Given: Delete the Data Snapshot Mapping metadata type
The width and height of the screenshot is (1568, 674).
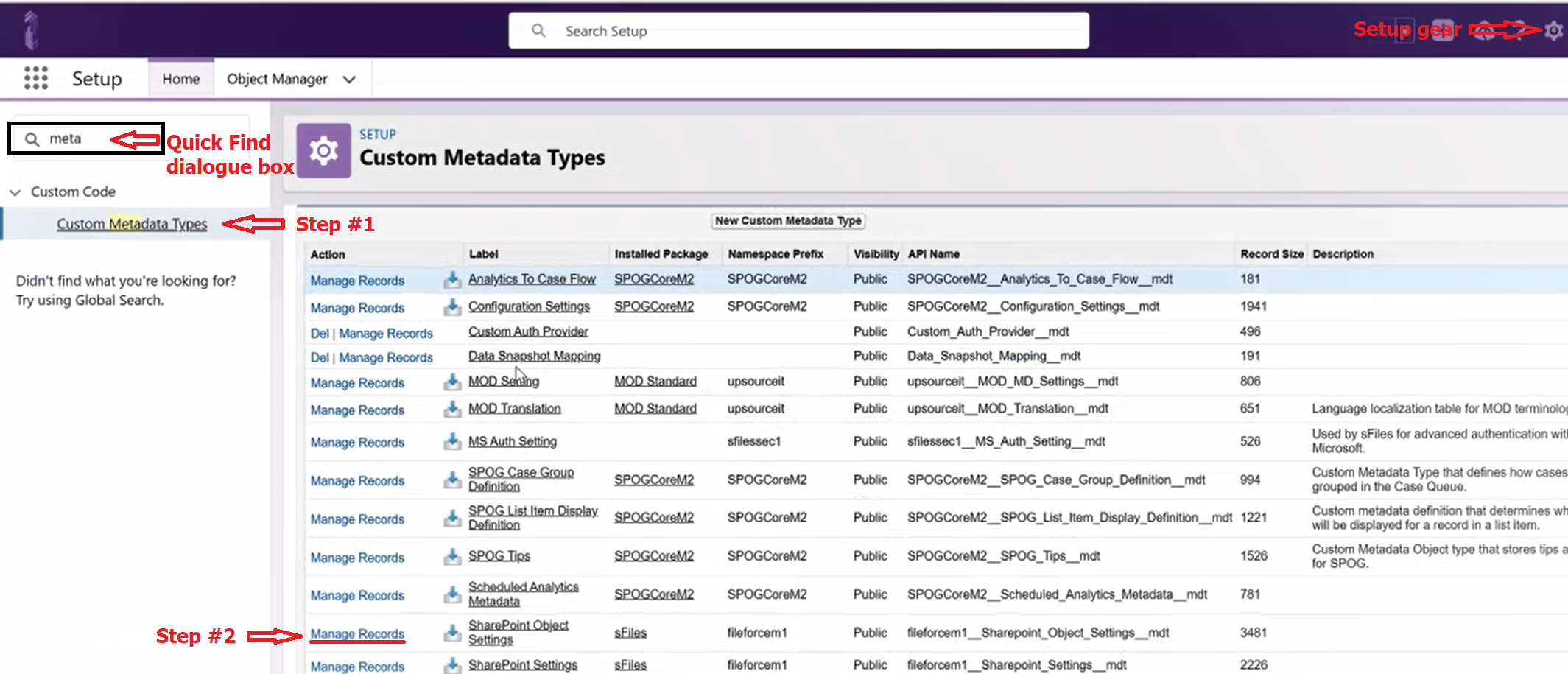Looking at the screenshot, I should tap(320, 358).
